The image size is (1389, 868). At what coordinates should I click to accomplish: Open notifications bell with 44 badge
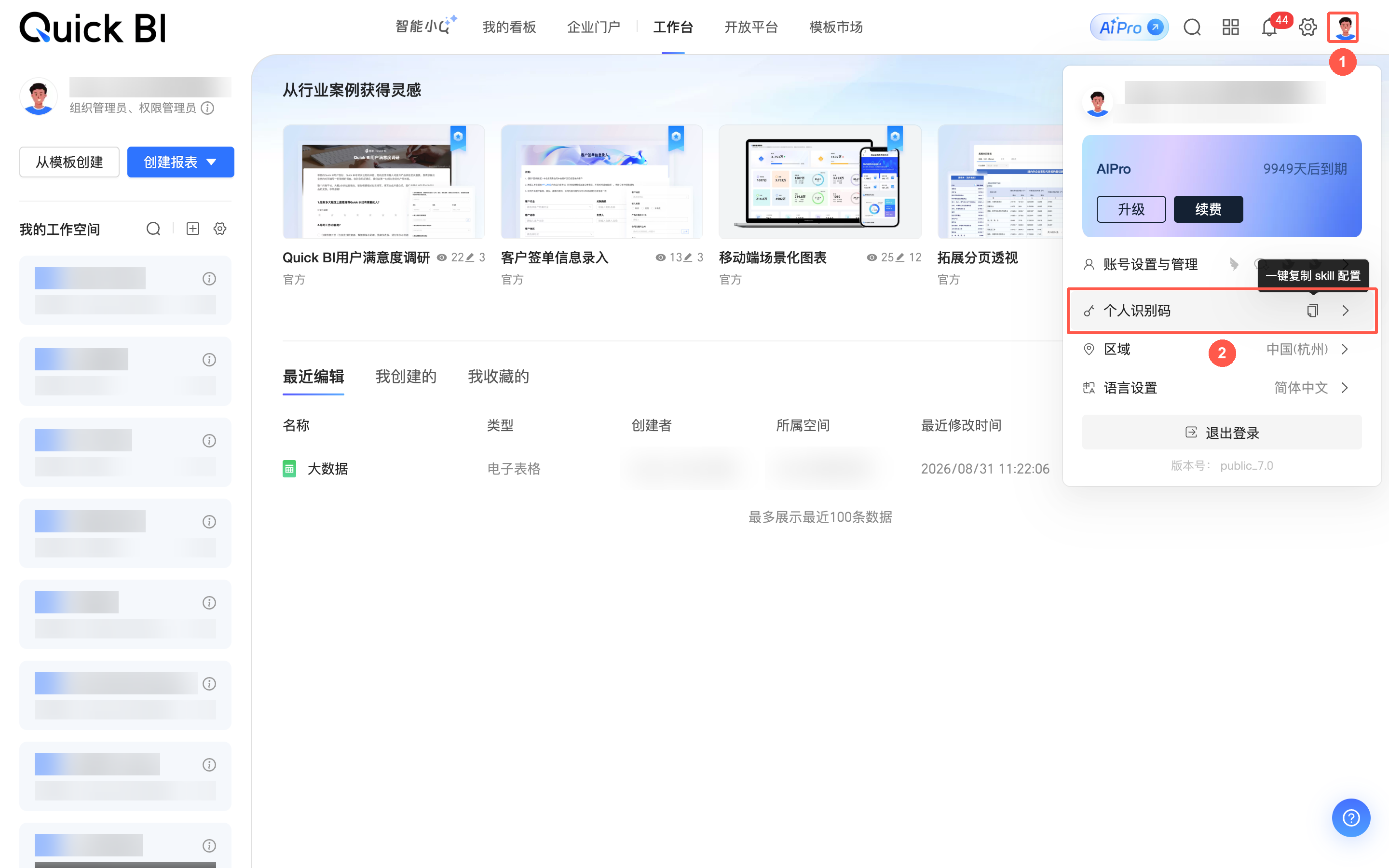point(1269,27)
